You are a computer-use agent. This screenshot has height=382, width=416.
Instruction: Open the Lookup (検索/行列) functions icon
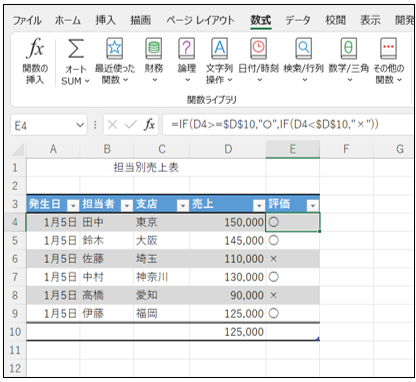(303, 49)
